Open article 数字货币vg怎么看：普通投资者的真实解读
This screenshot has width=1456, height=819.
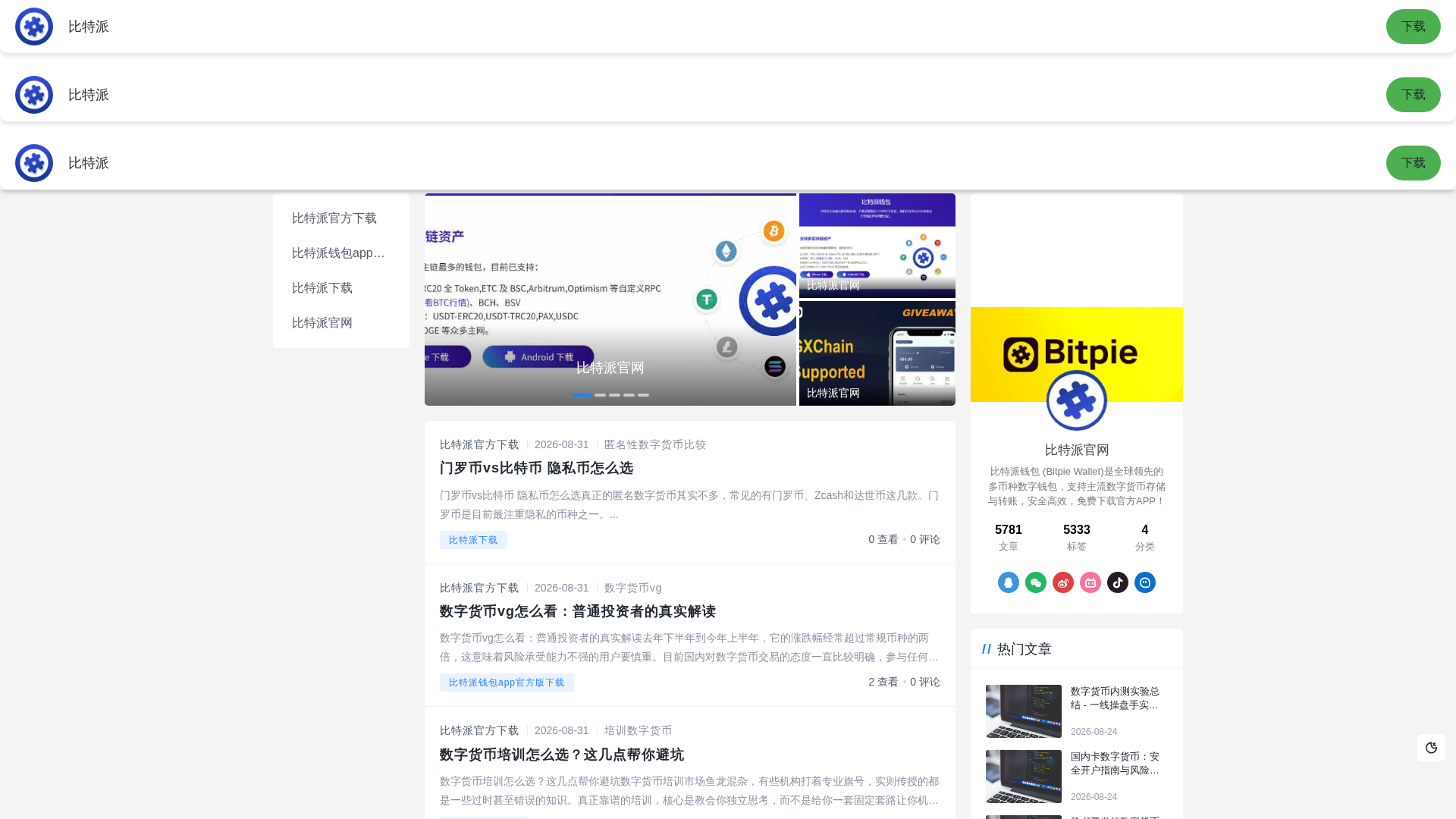pyautogui.click(x=578, y=611)
